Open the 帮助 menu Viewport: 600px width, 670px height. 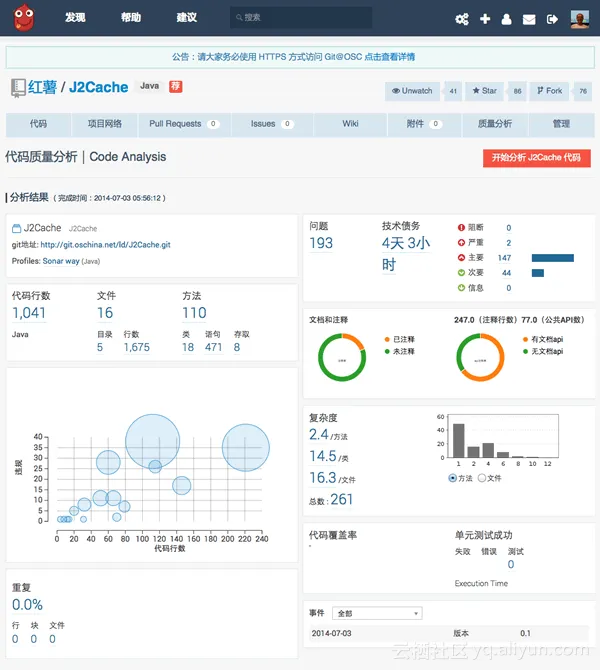131,18
